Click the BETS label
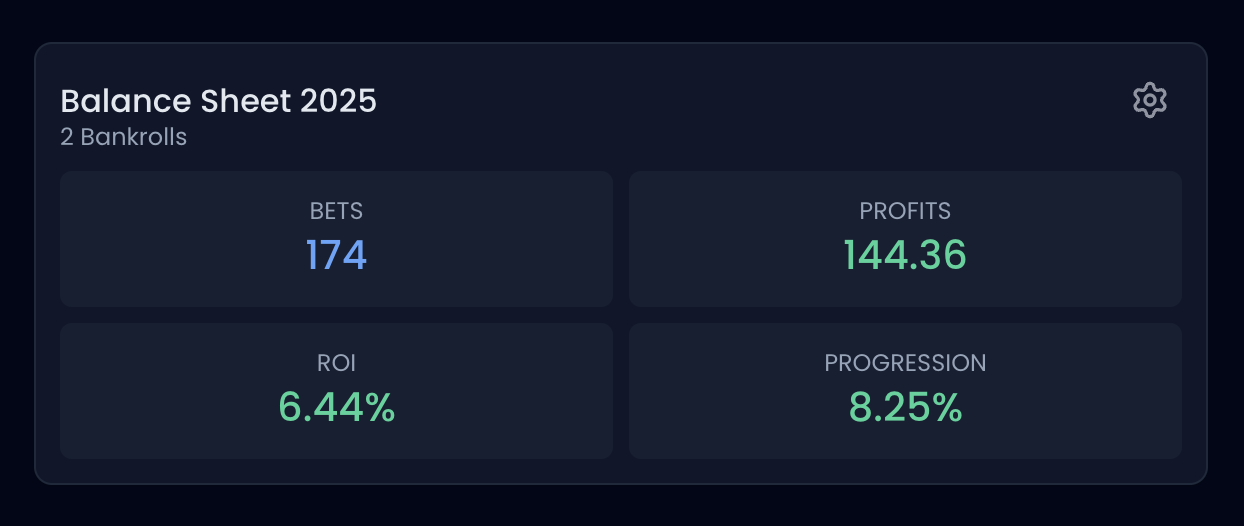Image resolution: width=1244 pixels, height=526 pixels. coord(336,211)
